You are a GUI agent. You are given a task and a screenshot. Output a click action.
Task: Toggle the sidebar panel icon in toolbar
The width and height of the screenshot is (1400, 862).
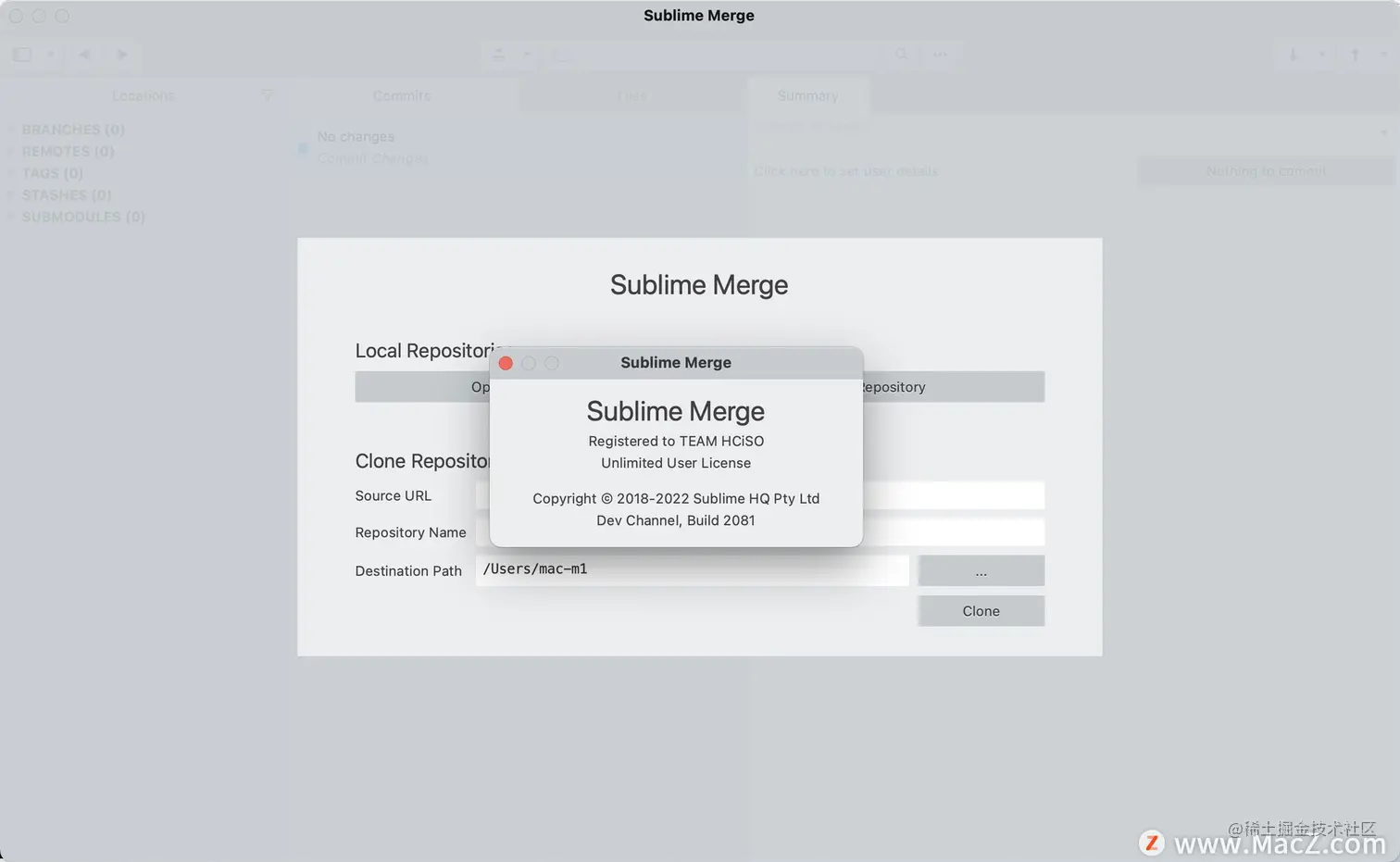pyautogui.click(x=21, y=55)
